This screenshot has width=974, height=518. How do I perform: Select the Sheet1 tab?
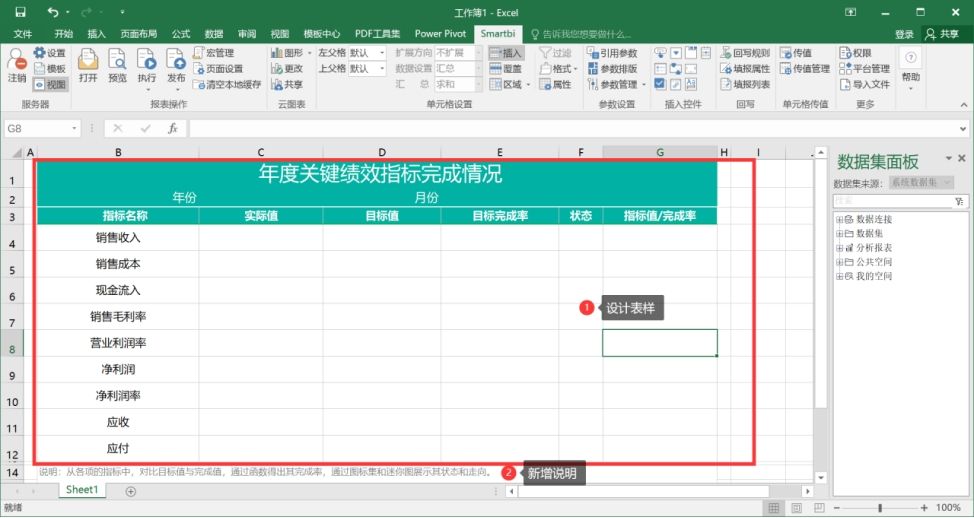point(83,489)
